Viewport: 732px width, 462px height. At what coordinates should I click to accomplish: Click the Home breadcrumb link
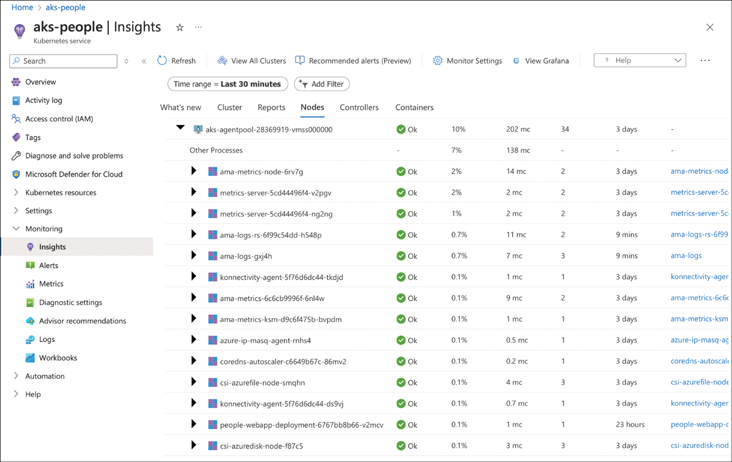pyautogui.click(x=22, y=7)
